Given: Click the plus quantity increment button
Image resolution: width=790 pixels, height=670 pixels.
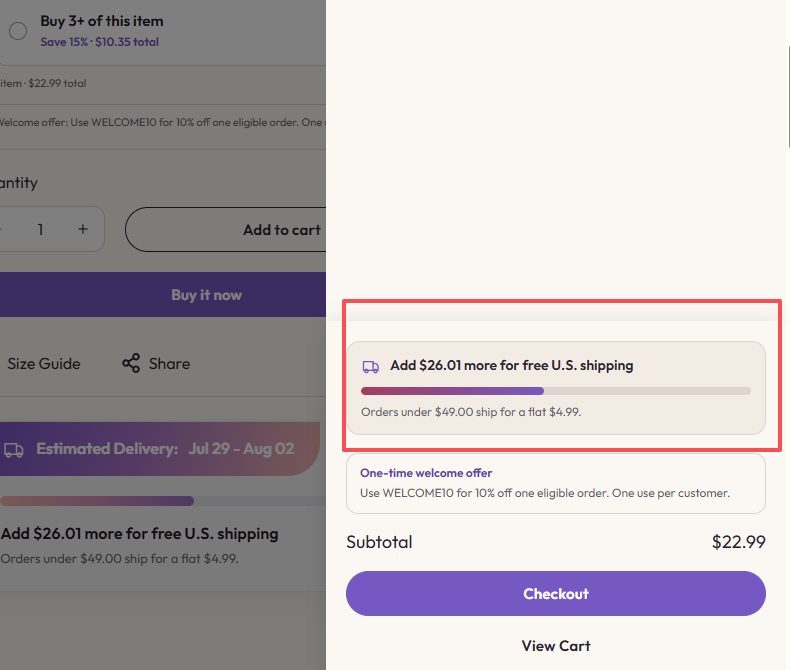Looking at the screenshot, I should pyautogui.click(x=83, y=229).
